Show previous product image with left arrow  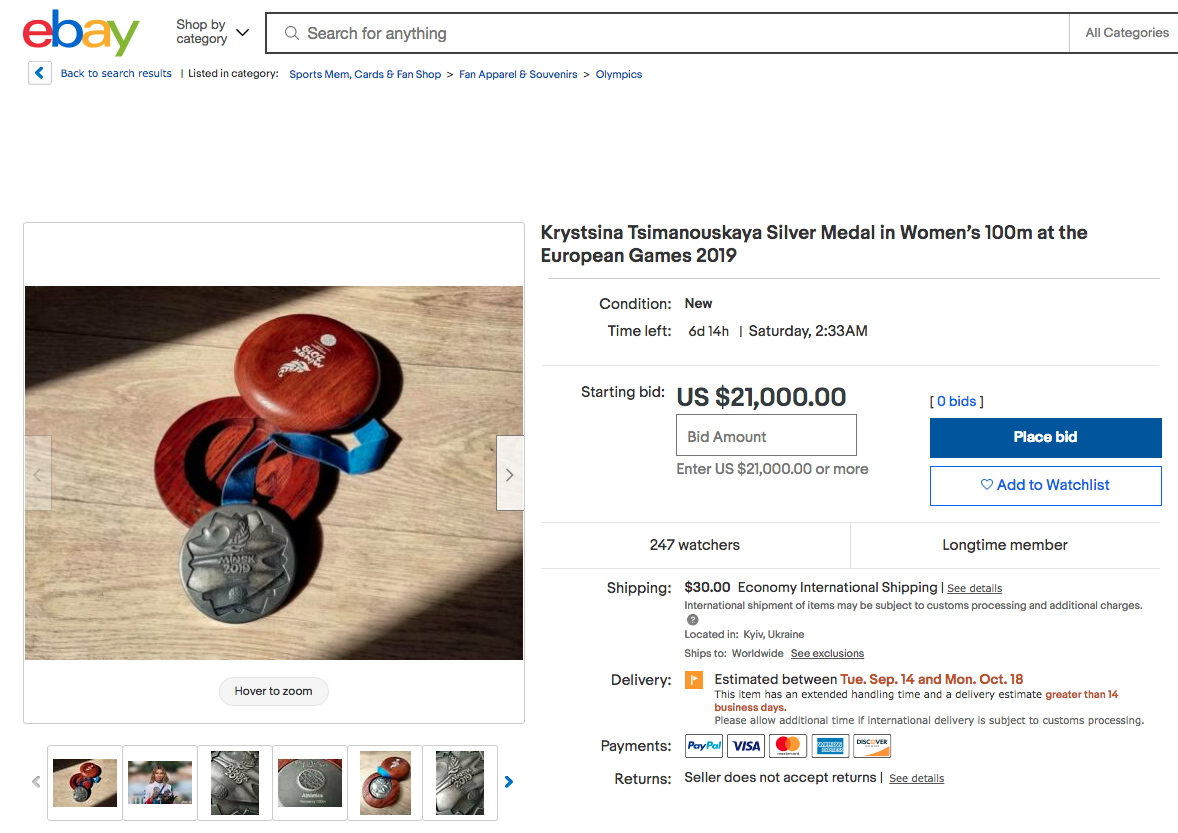38,474
